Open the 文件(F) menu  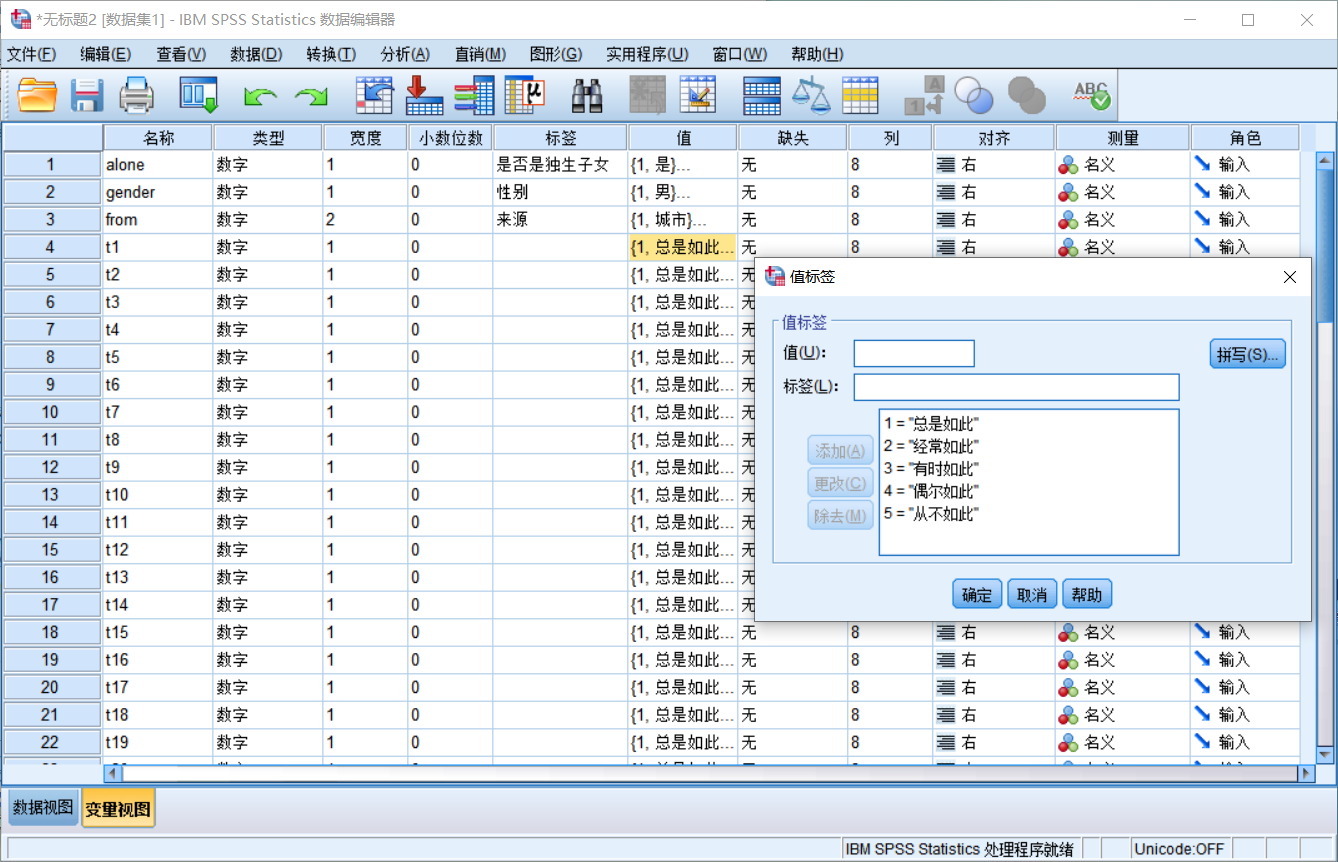tap(32, 54)
